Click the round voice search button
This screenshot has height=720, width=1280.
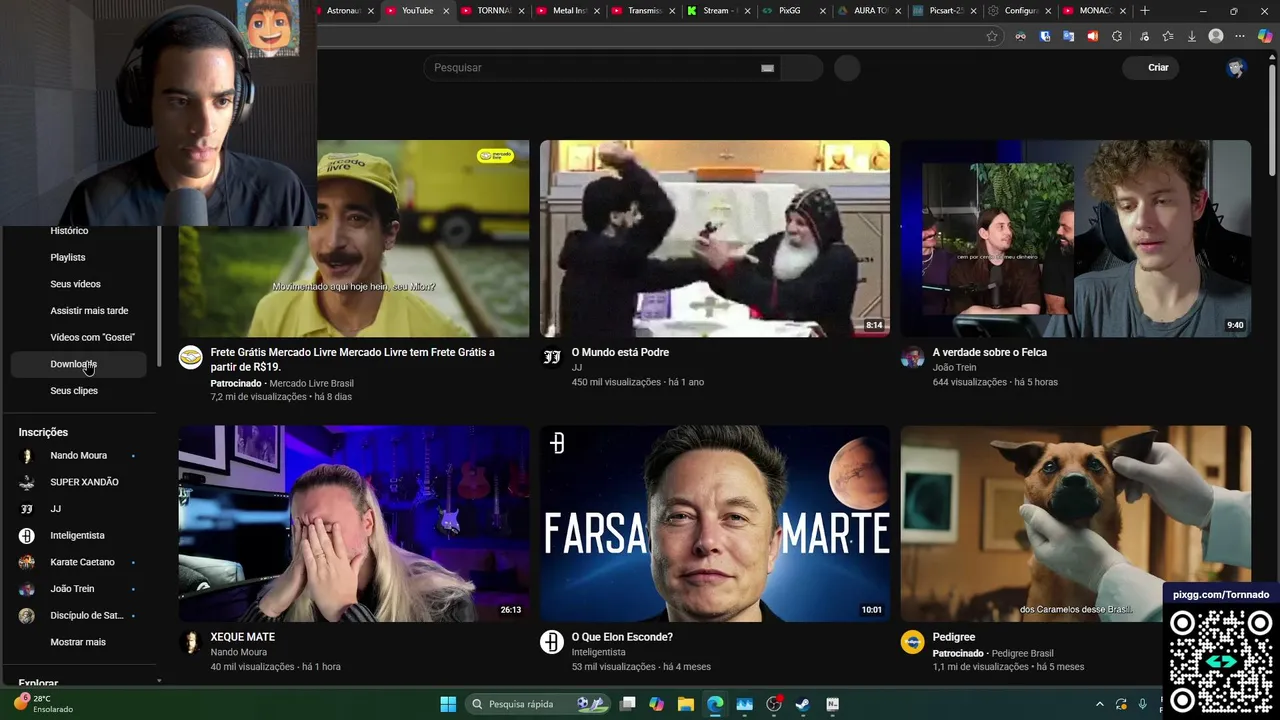point(847,68)
